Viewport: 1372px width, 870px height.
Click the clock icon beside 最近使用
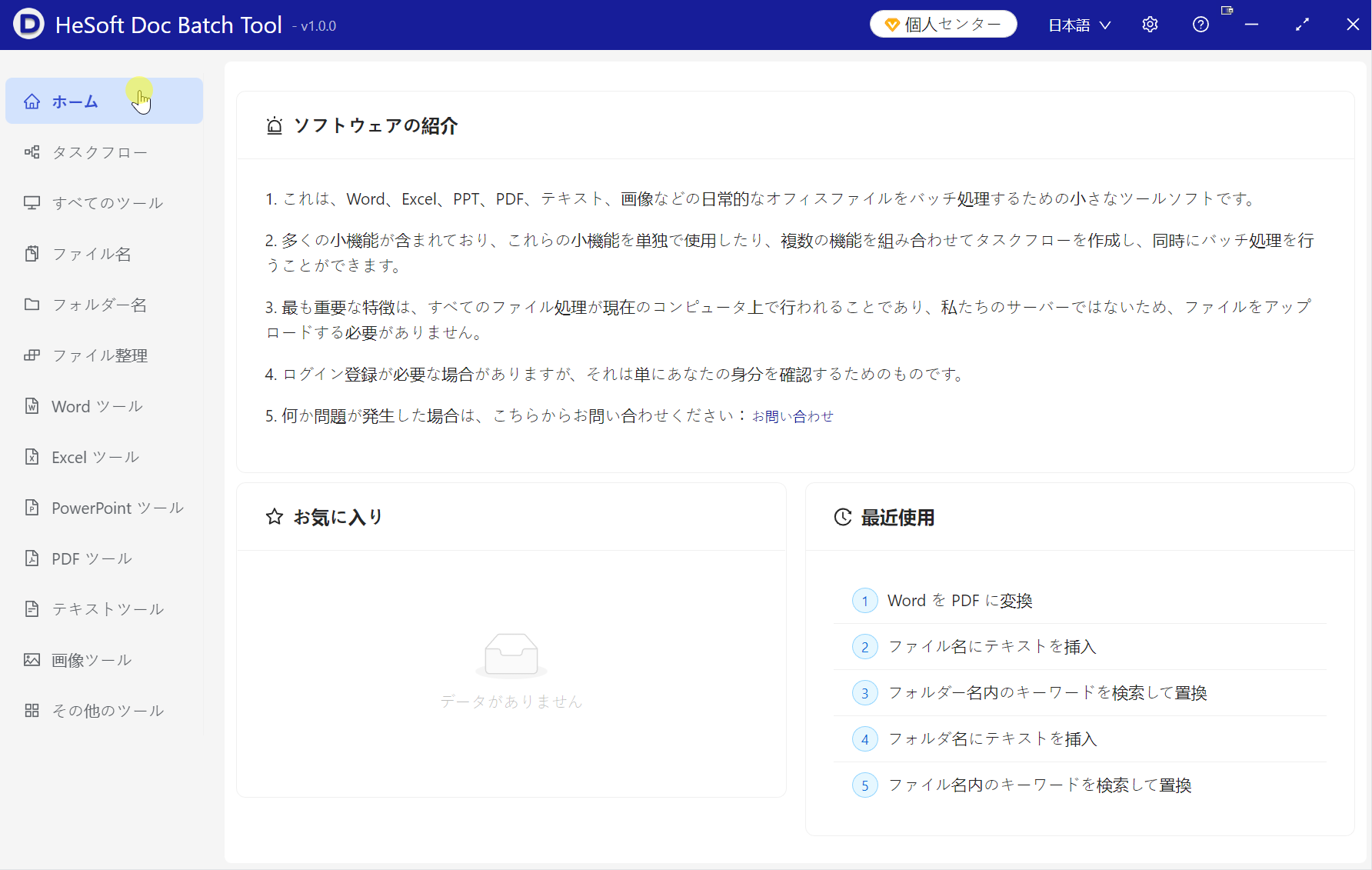tap(843, 518)
